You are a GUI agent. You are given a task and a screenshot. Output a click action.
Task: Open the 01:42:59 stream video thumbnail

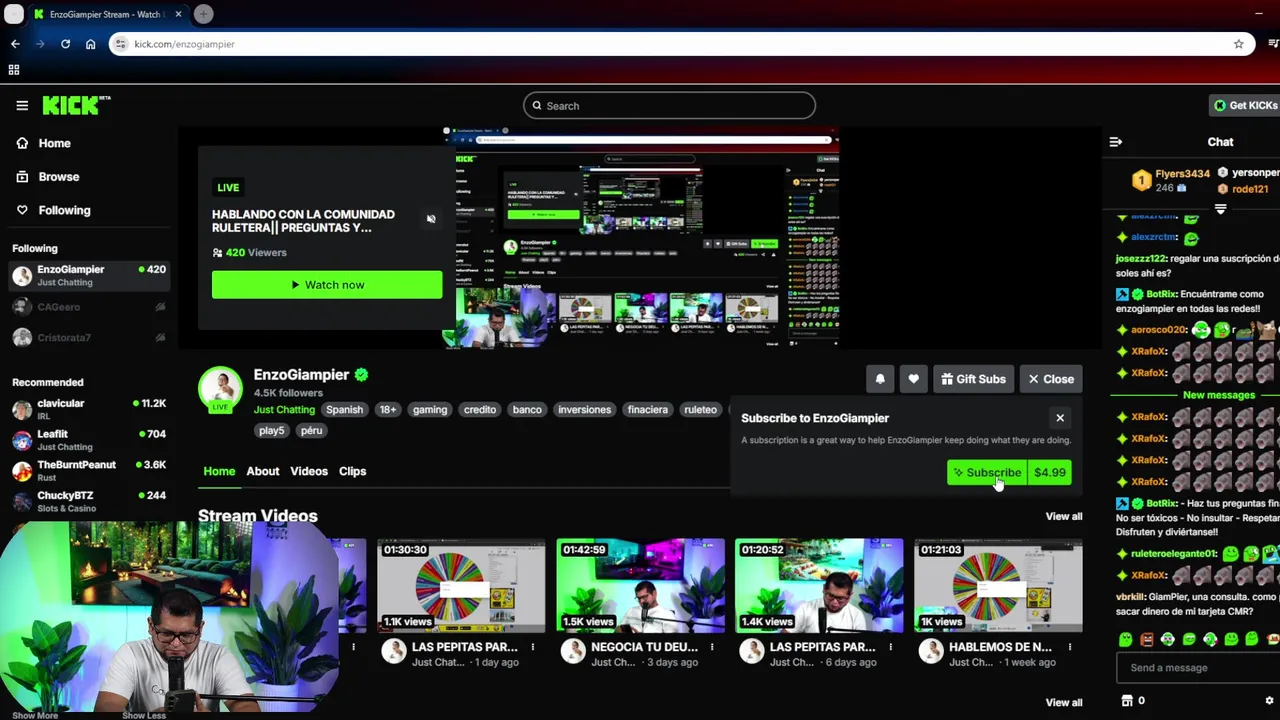(x=640, y=586)
